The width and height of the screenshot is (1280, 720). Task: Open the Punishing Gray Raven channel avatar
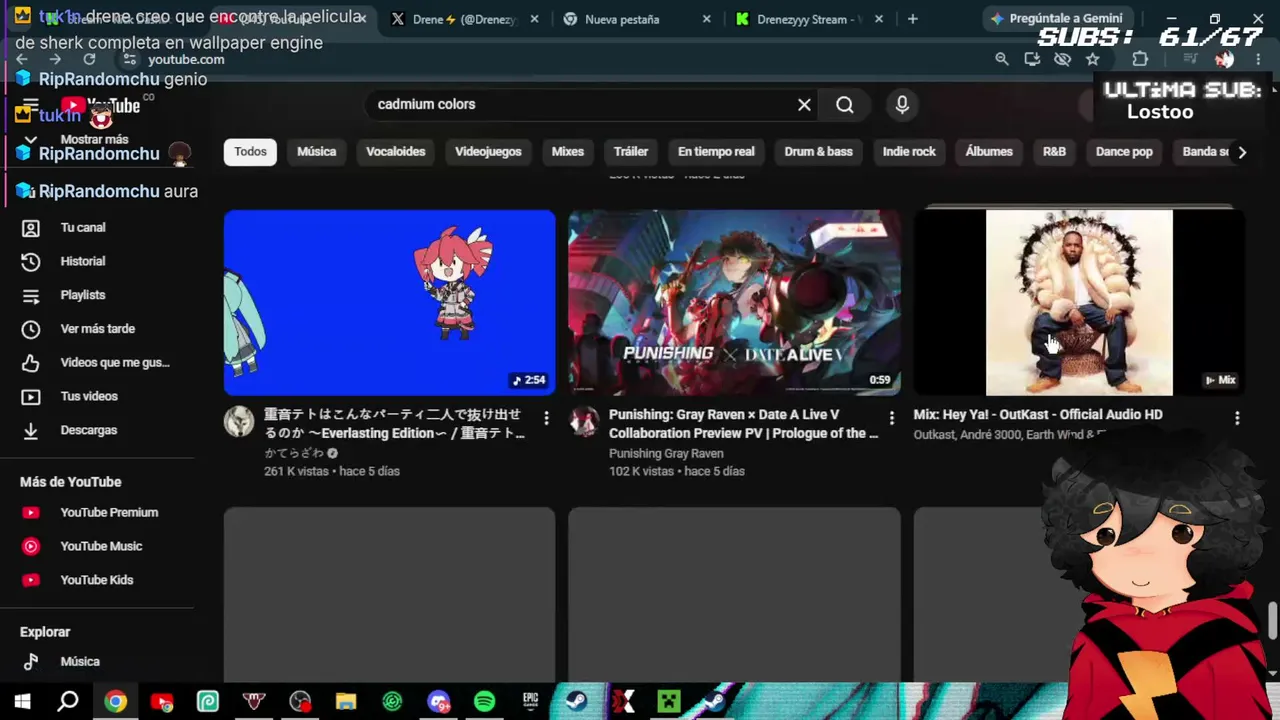[584, 422]
